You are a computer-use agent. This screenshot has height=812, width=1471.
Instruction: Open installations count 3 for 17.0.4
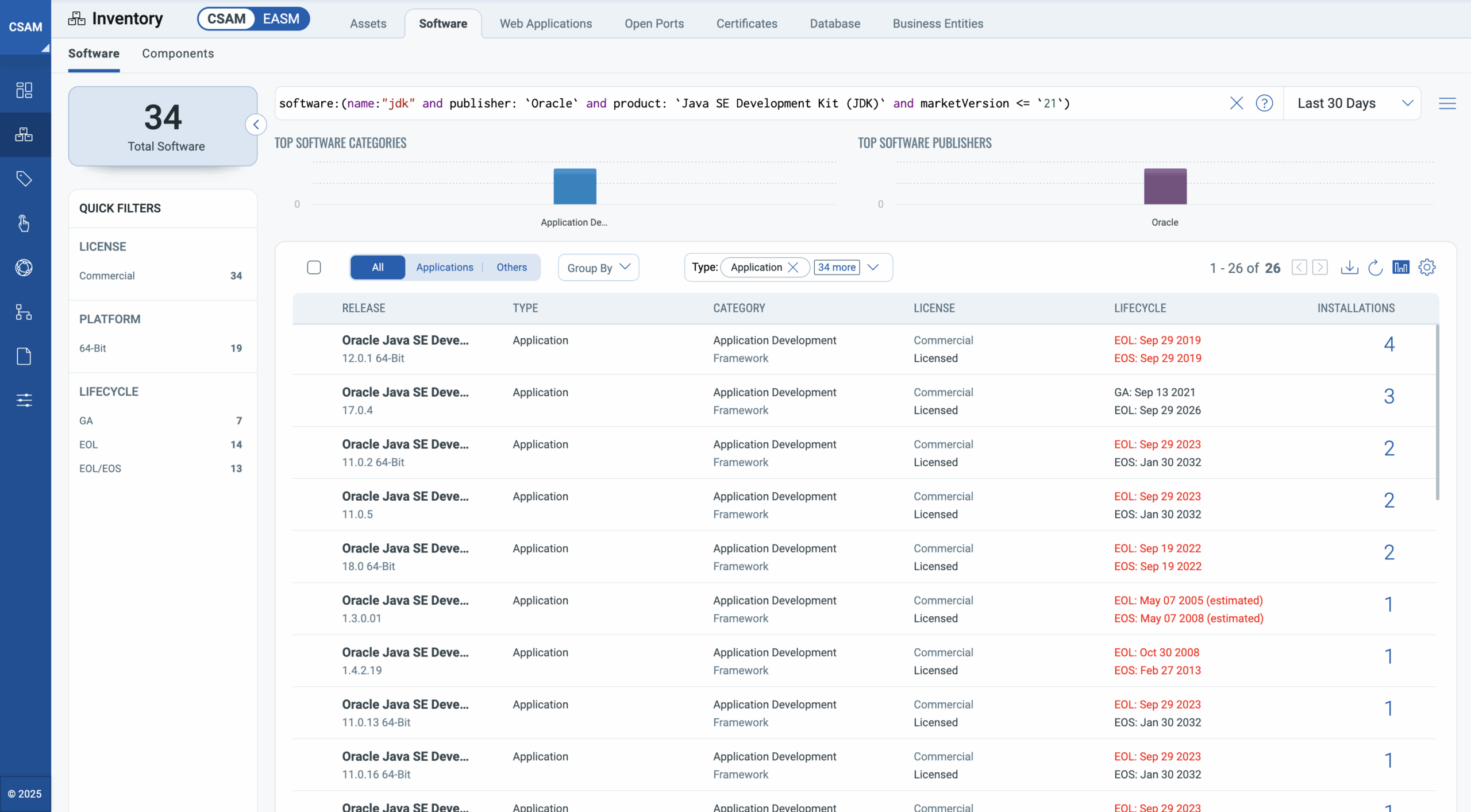point(1389,396)
